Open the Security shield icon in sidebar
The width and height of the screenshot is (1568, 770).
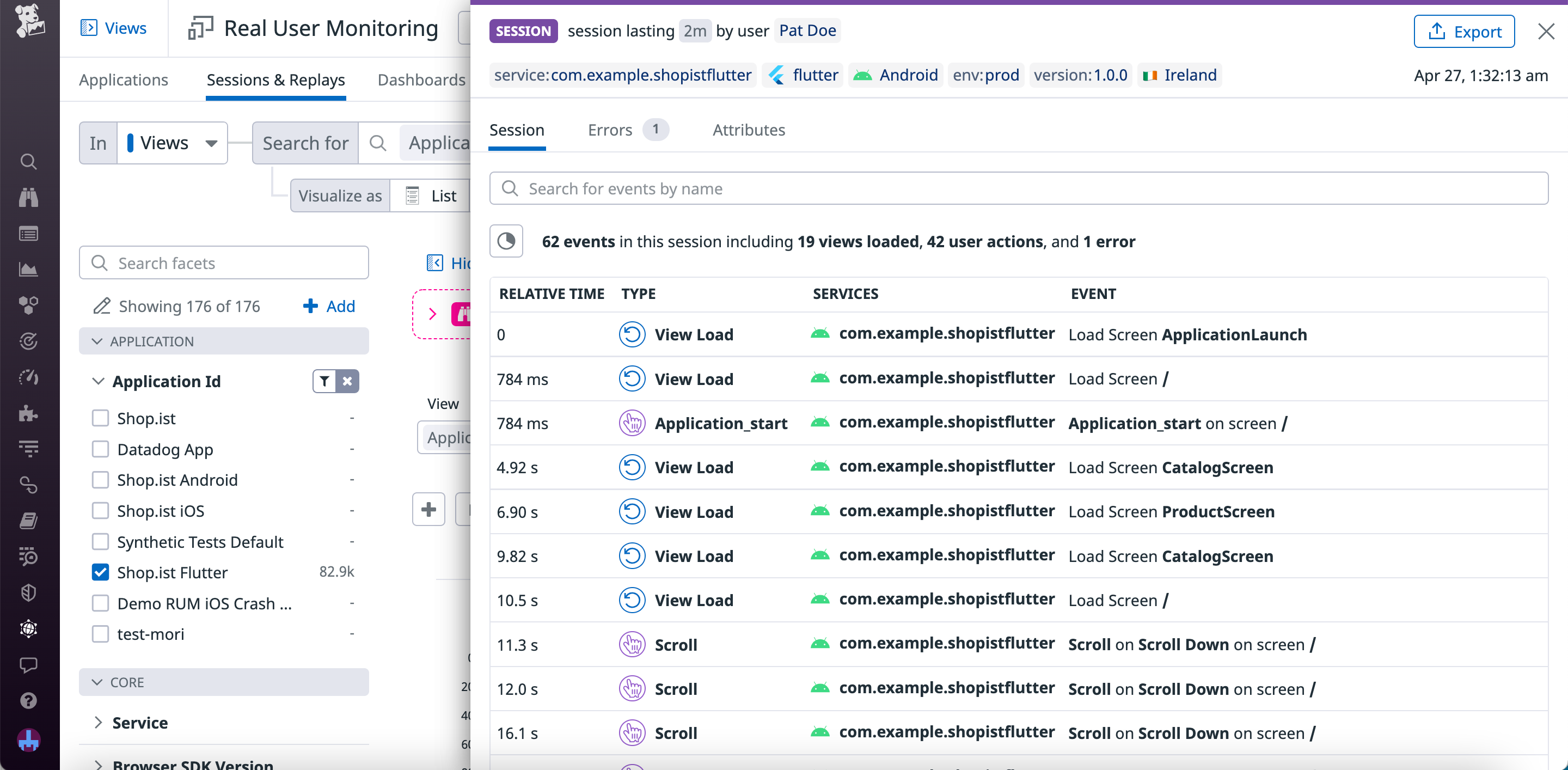coord(29,592)
